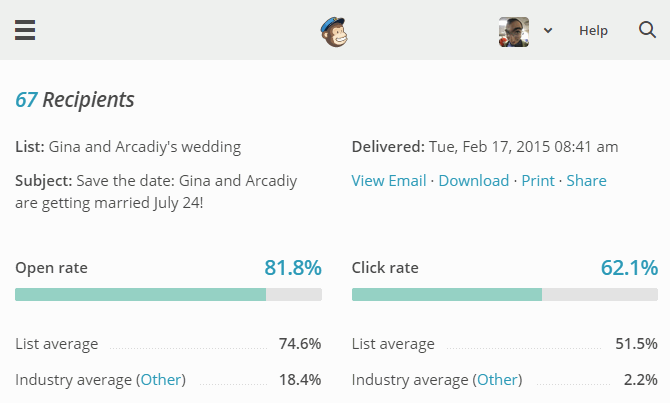Select the Print link

(538, 181)
